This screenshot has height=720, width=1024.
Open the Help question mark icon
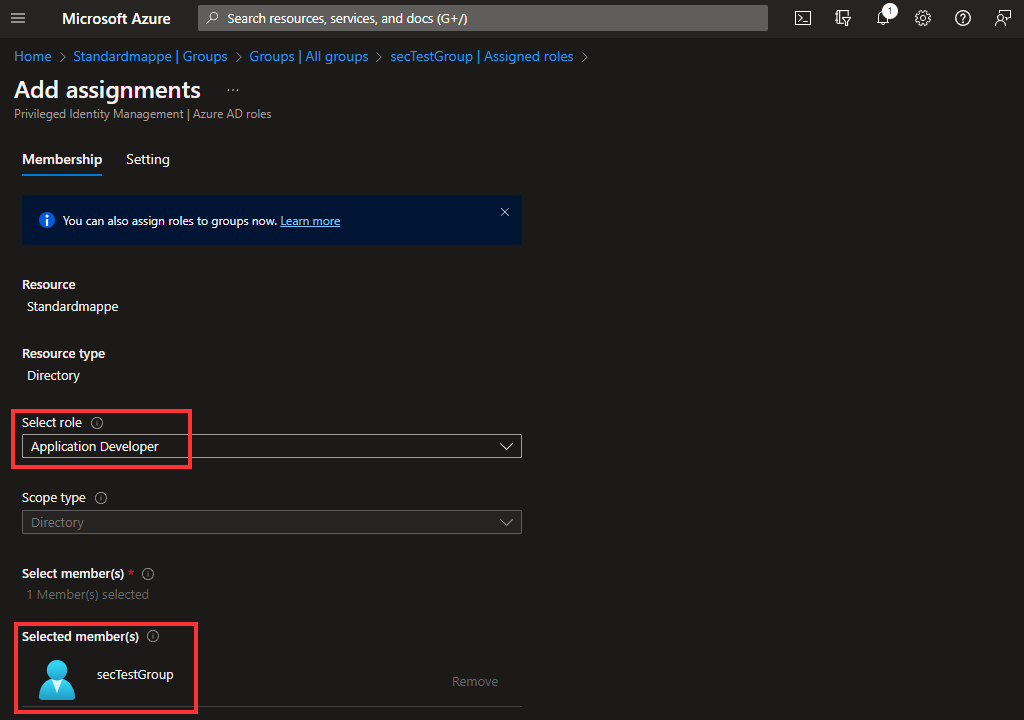coord(963,18)
